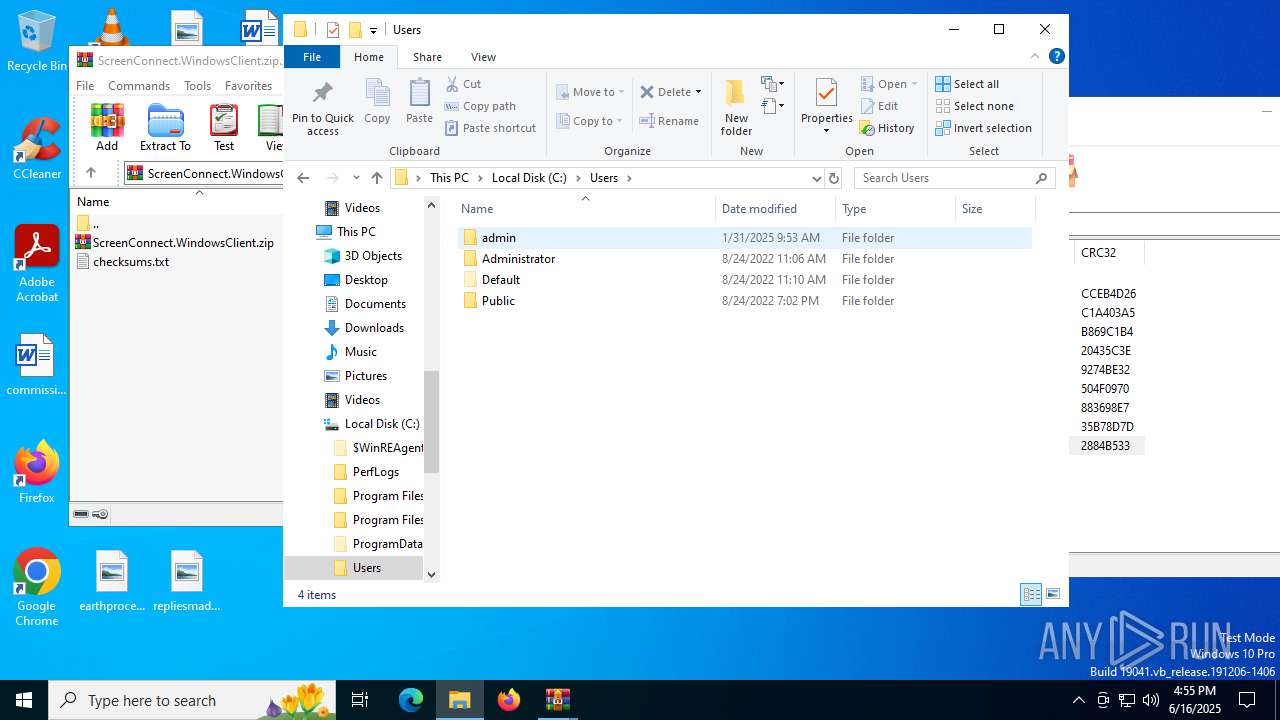
Task: Open WinRAR File menu
Action: [85, 86]
